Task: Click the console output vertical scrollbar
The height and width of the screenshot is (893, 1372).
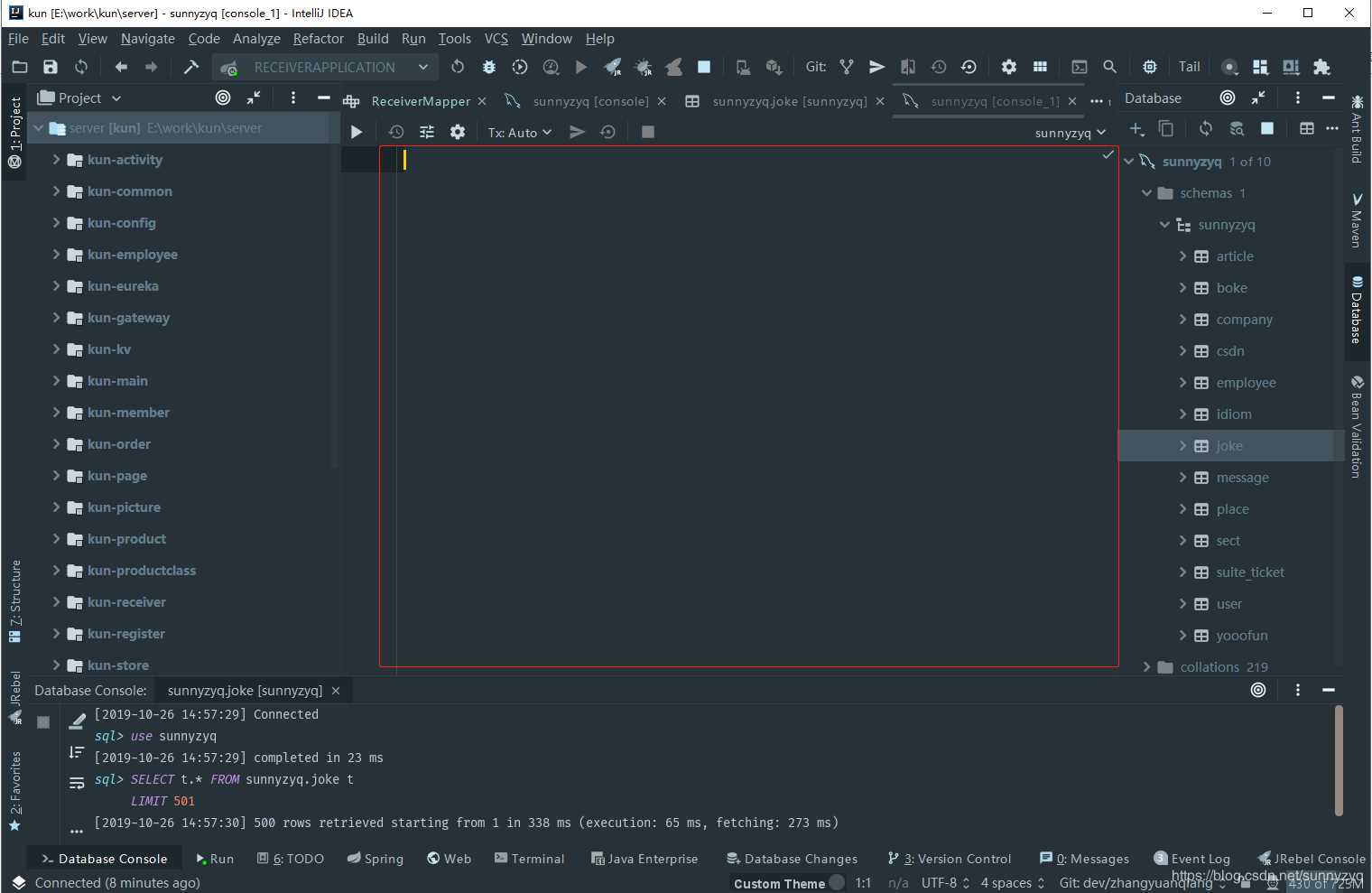Action: [1338, 761]
